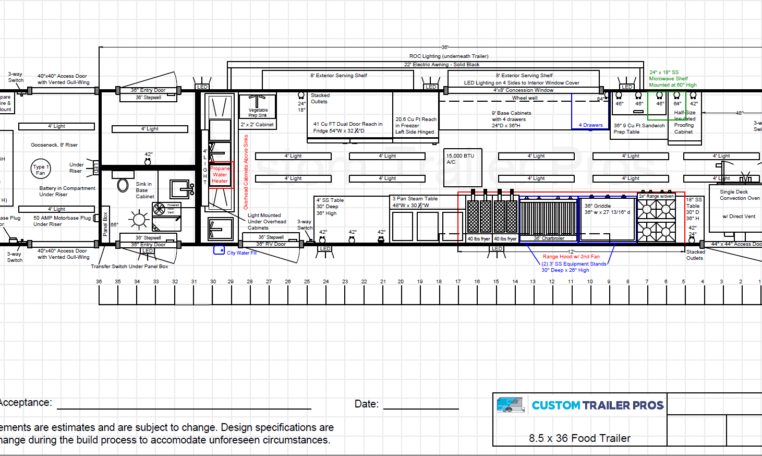This screenshot has width=762, height=456.
Task: Select the four-burner range top symbol
Action: pos(656,221)
